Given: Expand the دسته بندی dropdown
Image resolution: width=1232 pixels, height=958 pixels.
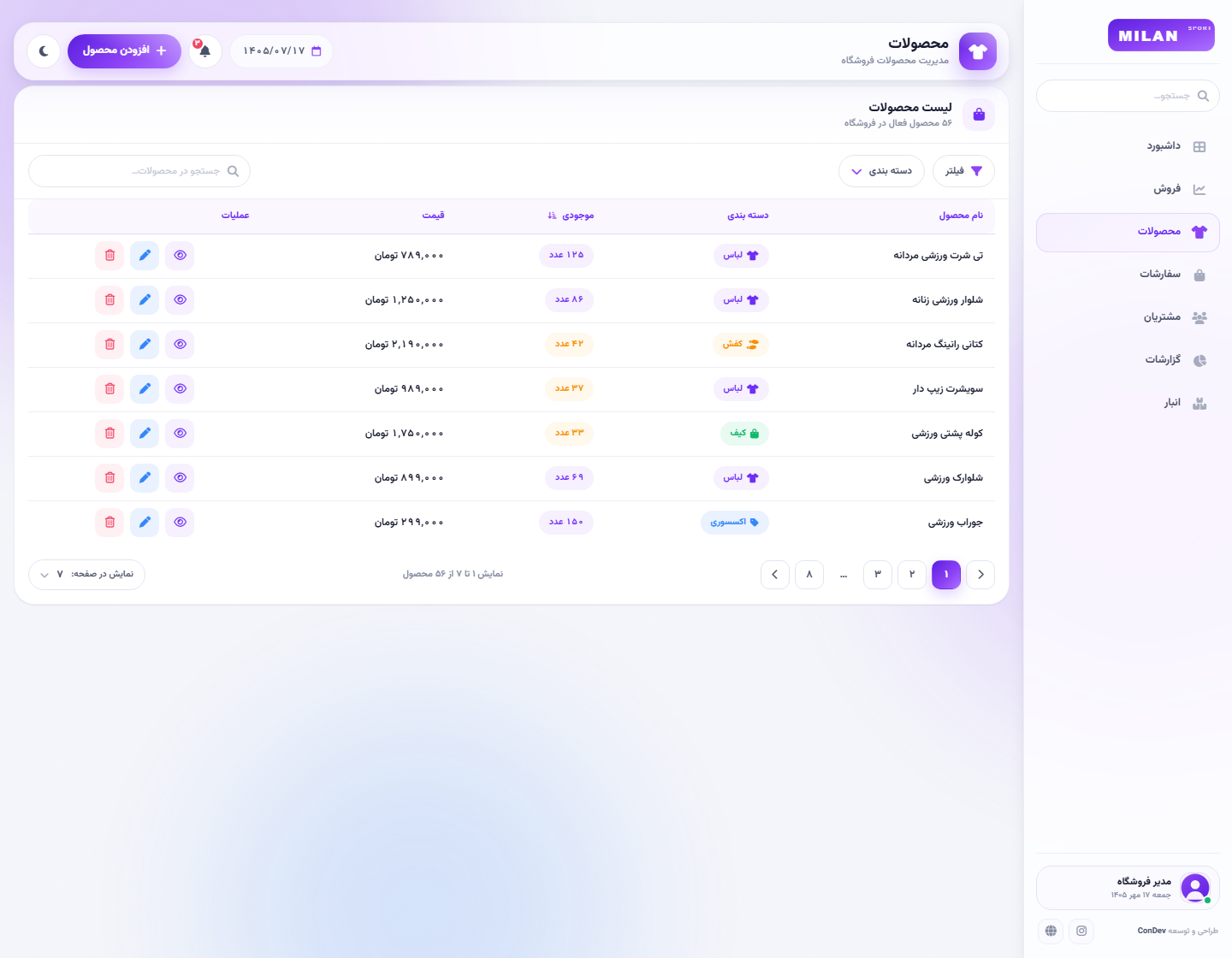Looking at the screenshot, I should 881,171.
